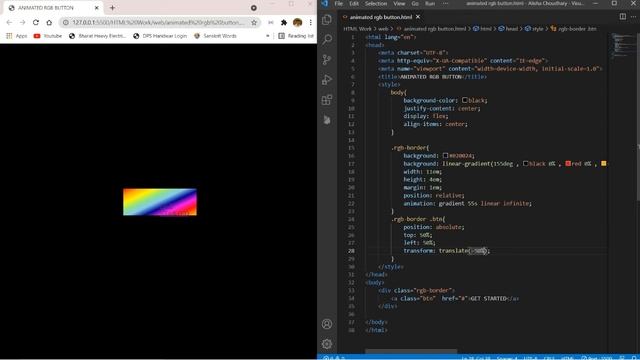Screen dimensions: 640x360
Task: Split the editor to the right
Action: point(622,17)
